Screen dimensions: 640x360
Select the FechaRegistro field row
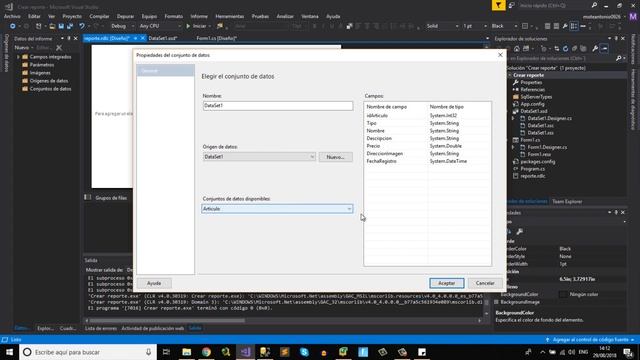pyautogui.click(x=427, y=161)
